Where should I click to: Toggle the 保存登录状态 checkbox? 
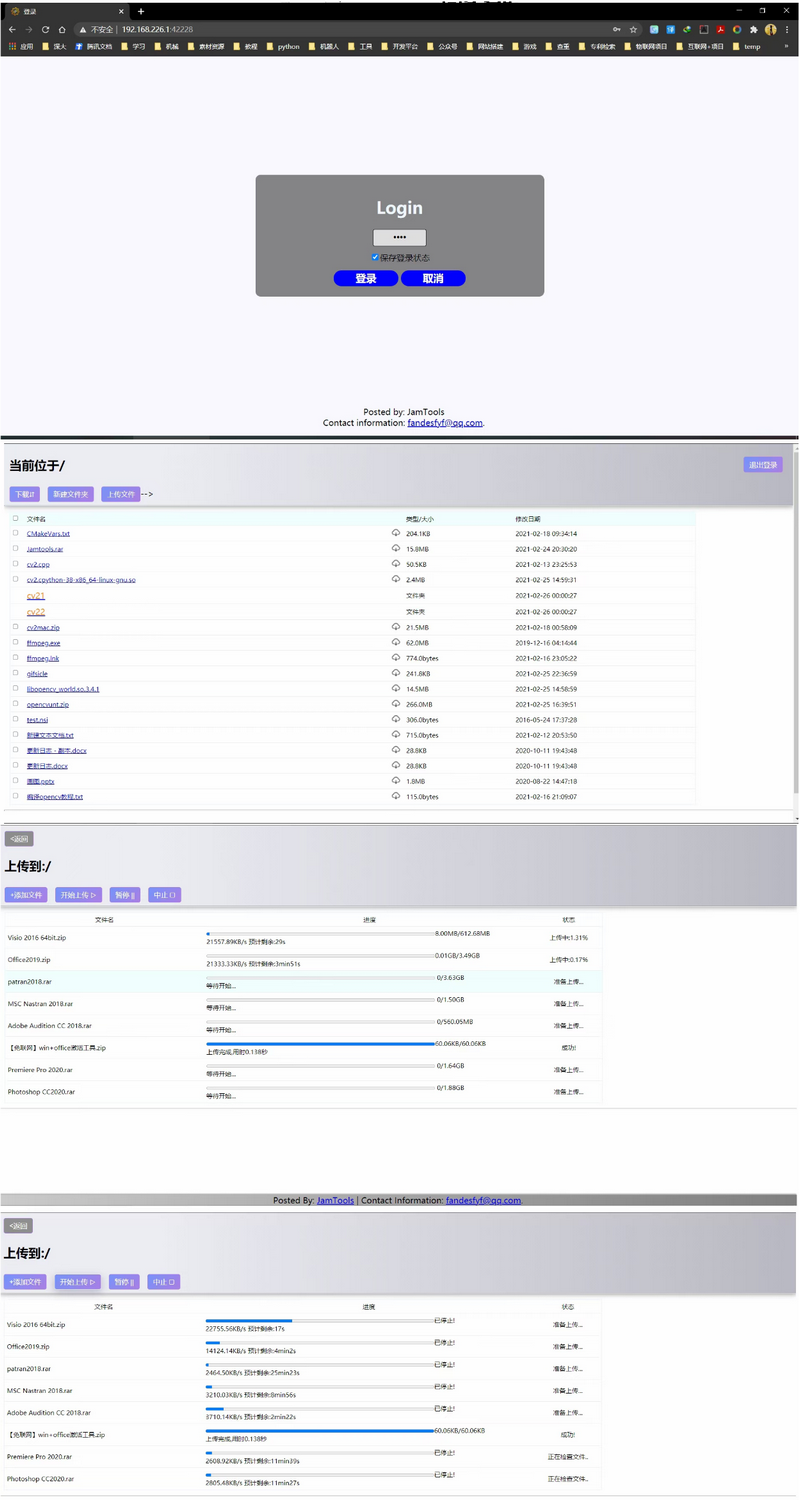click(x=375, y=257)
